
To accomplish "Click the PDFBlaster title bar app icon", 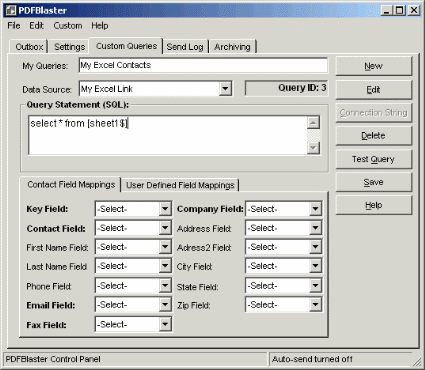I will pos(11,10).
